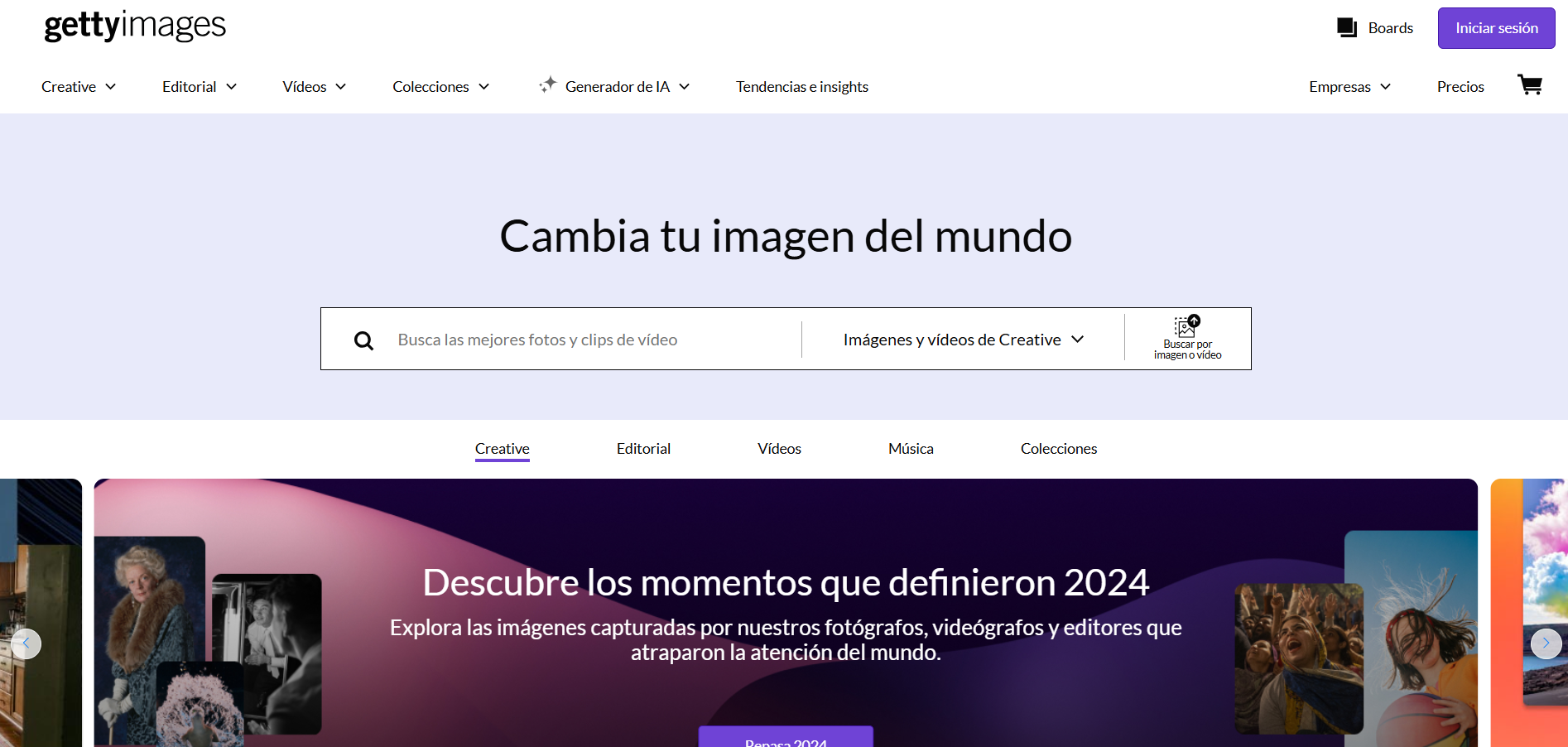Open Imágenes y vídeos de Creative selector
The image size is (1568, 747).
coord(963,340)
